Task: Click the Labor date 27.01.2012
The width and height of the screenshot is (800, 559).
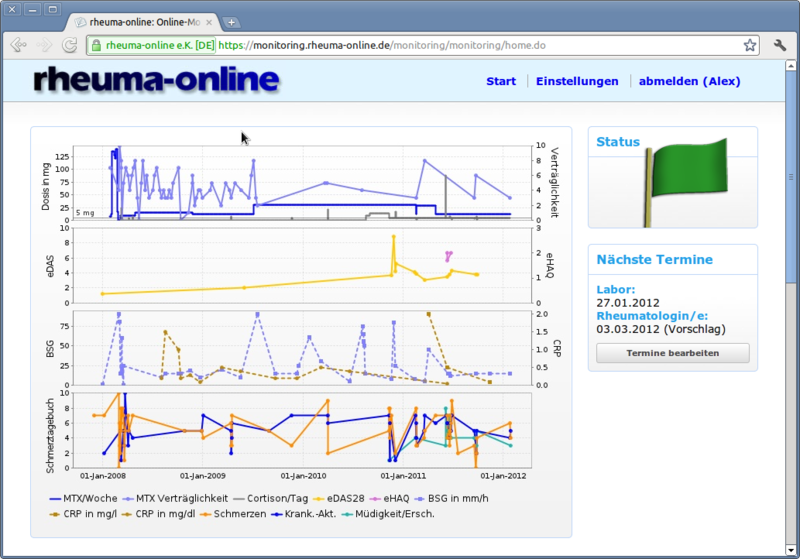Action: [x=628, y=303]
